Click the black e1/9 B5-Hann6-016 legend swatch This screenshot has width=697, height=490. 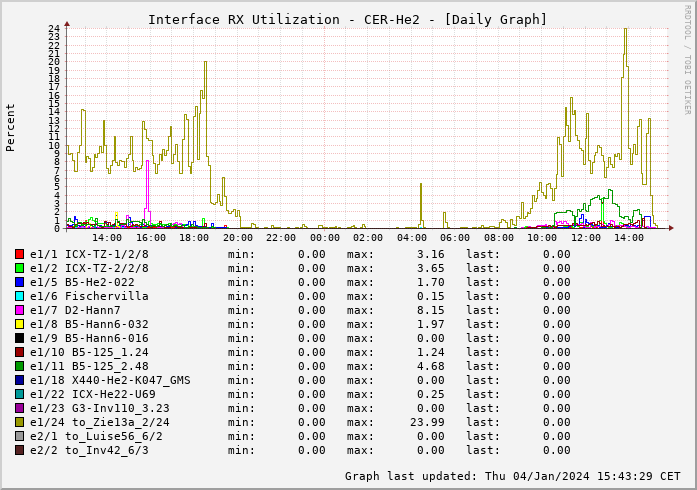click(20, 338)
